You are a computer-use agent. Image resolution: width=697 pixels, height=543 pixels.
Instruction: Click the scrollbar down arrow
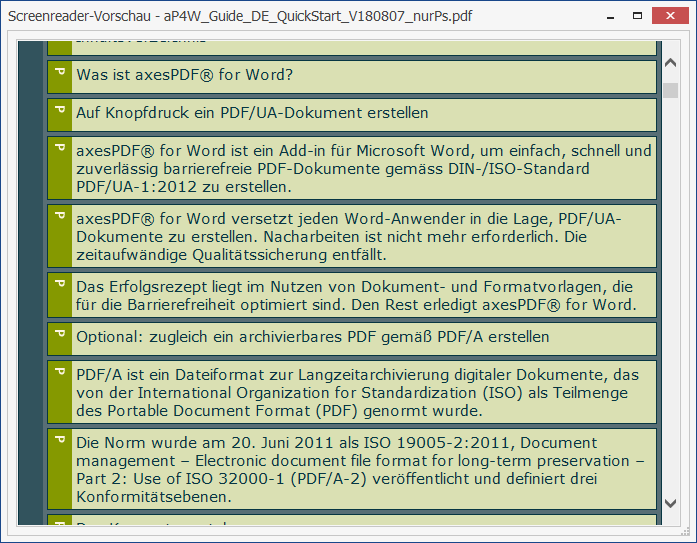coord(670,503)
